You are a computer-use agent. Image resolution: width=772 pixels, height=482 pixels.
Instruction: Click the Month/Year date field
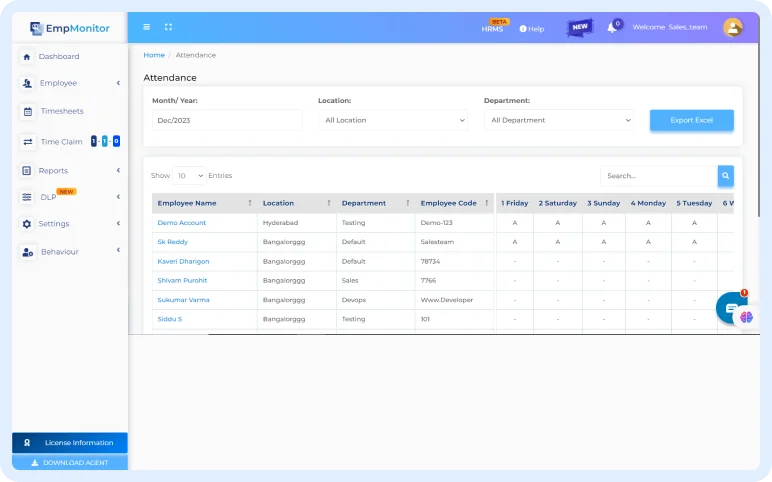(x=226, y=120)
